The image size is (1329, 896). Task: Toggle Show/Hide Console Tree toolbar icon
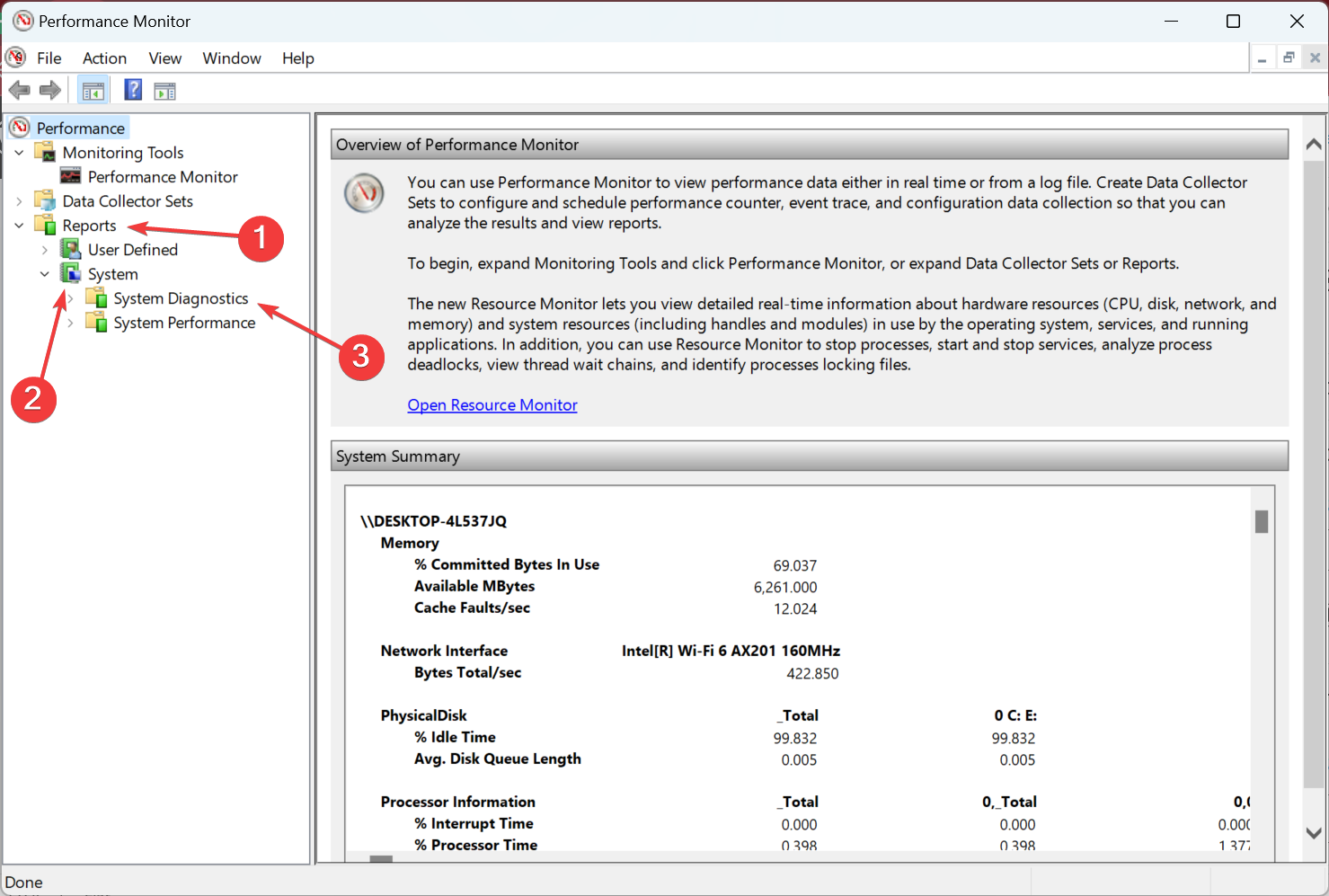tap(93, 90)
